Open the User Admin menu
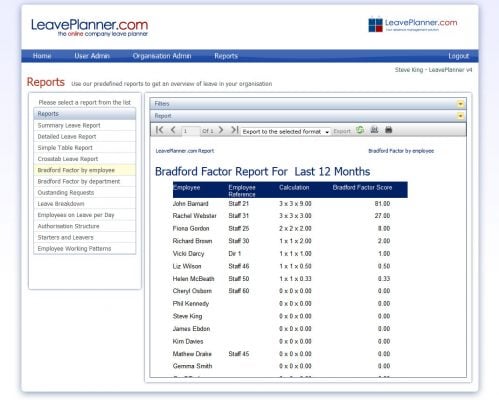Viewport: 499px width, 400px height. [92, 56]
